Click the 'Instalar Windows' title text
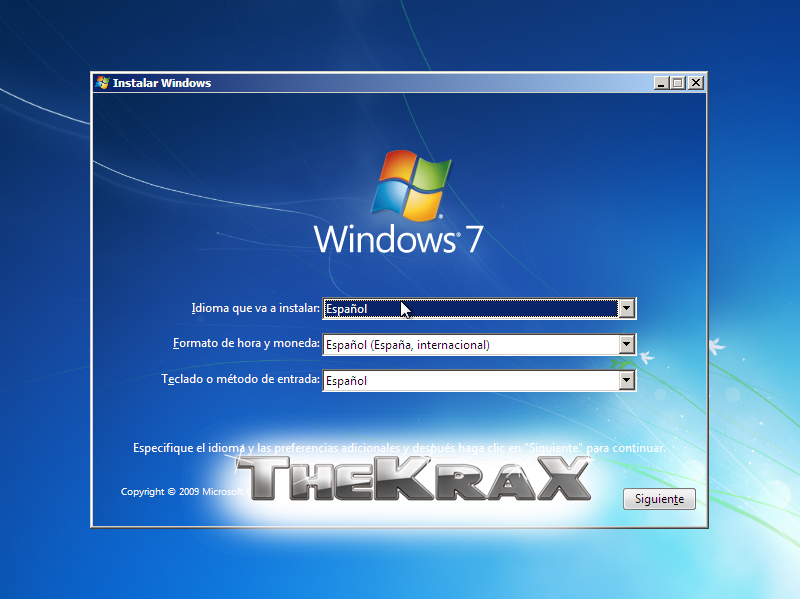This screenshot has height=599, width=800. [162, 83]
